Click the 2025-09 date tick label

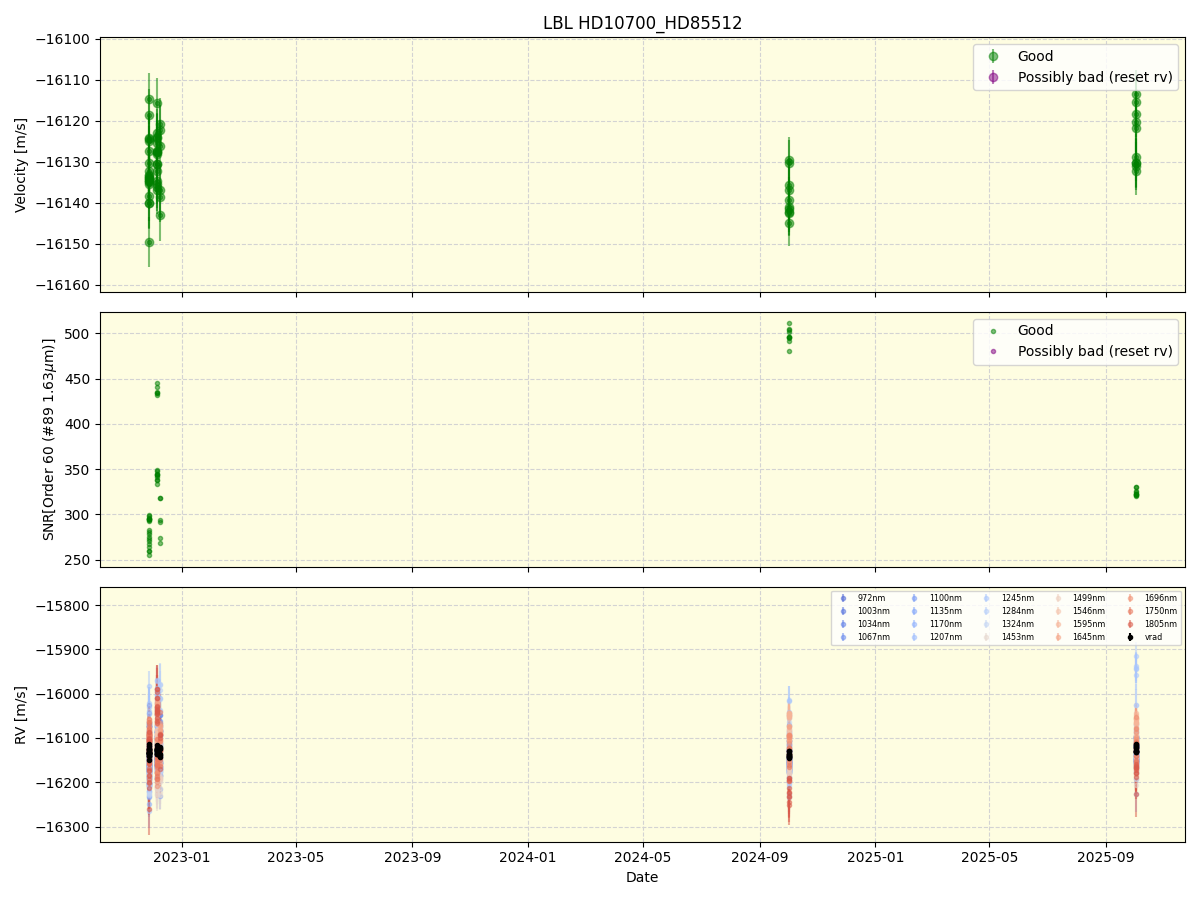point(1106,857)
